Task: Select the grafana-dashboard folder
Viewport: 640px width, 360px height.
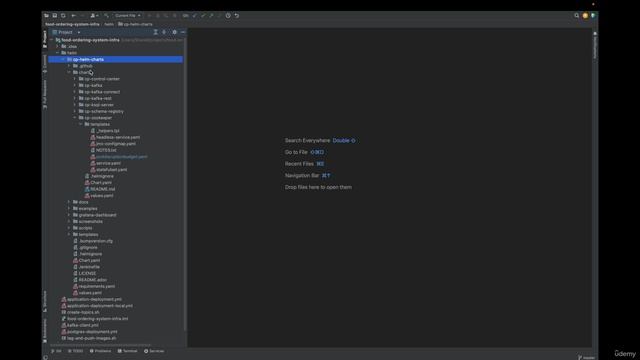Action: (97, 215)
